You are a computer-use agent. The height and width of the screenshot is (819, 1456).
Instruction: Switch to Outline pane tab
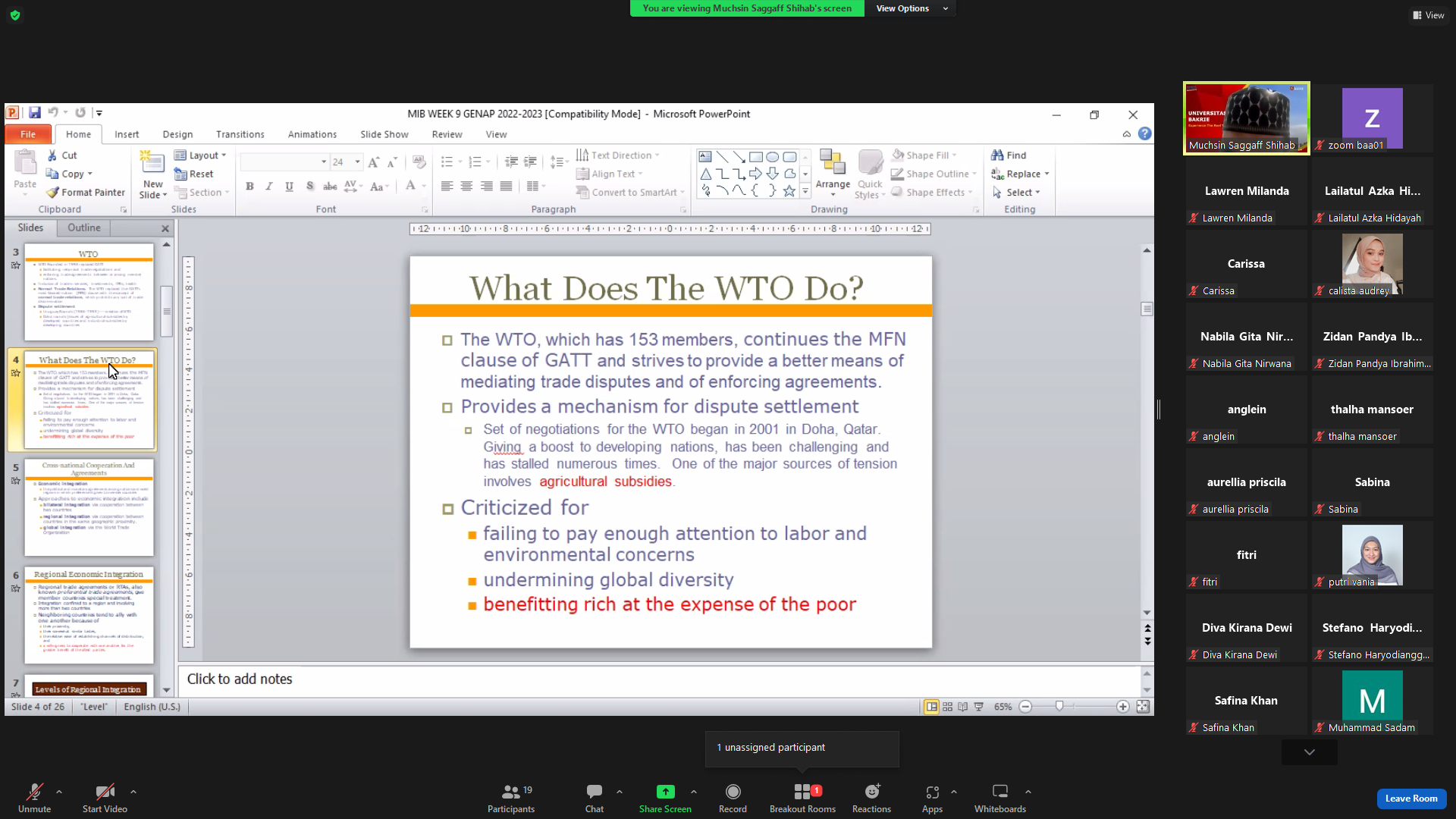(x=83, y=227)
